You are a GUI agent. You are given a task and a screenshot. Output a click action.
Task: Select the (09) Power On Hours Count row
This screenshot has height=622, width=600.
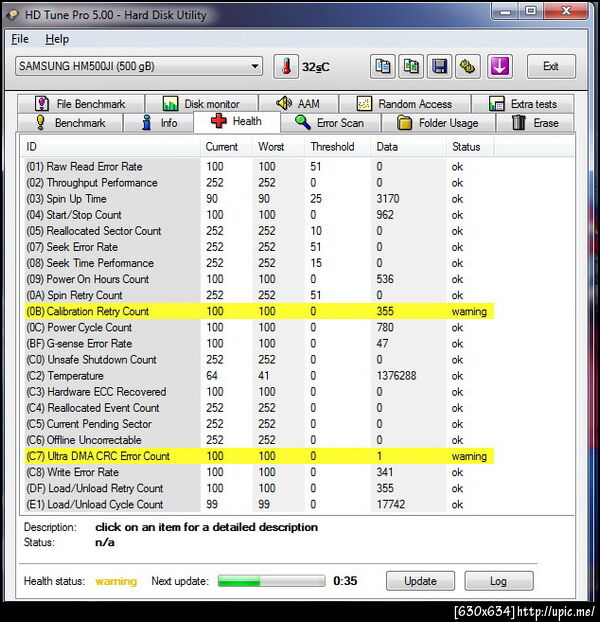pos(257,279)
